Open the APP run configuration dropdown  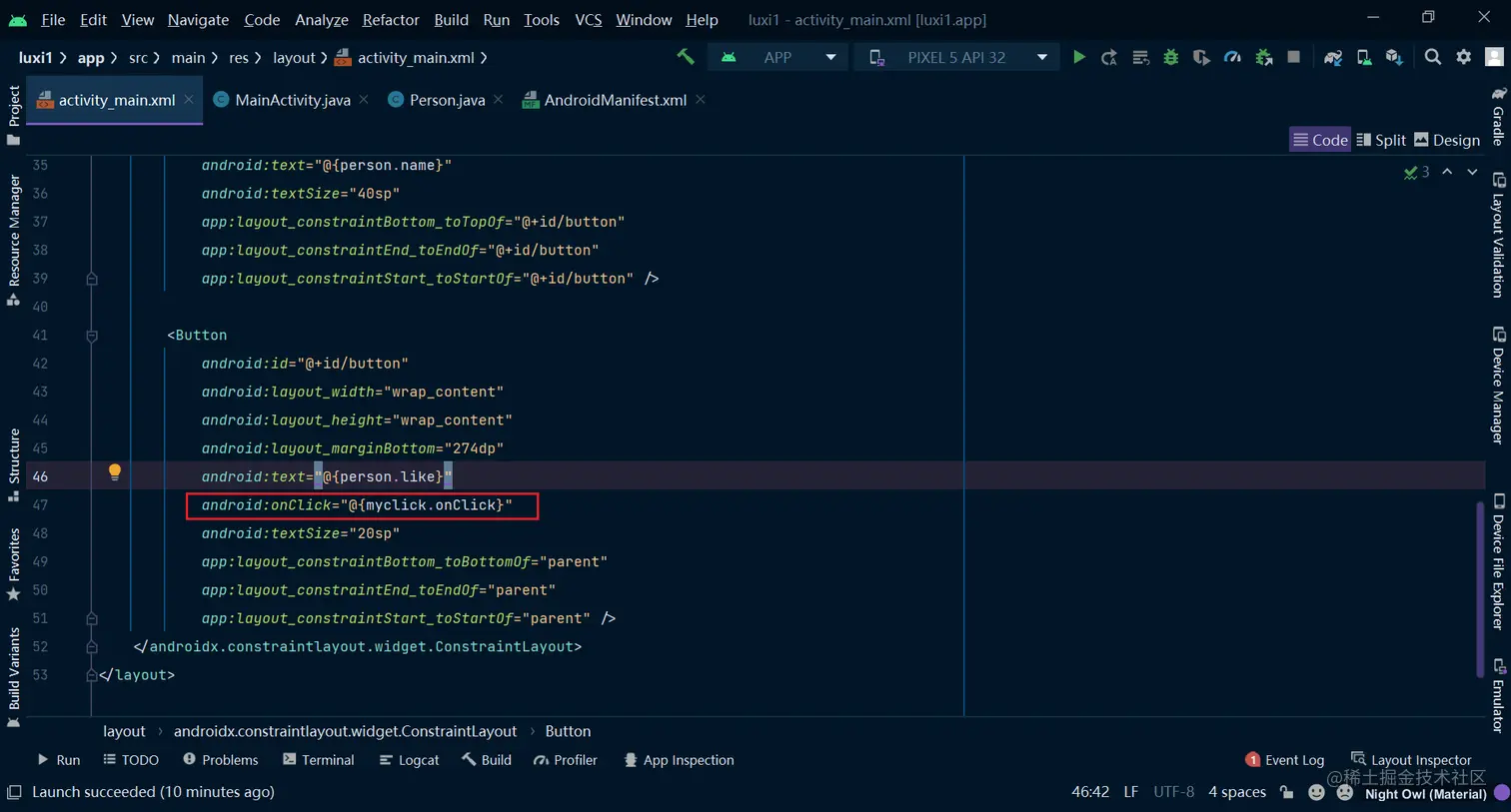[777, 58]
